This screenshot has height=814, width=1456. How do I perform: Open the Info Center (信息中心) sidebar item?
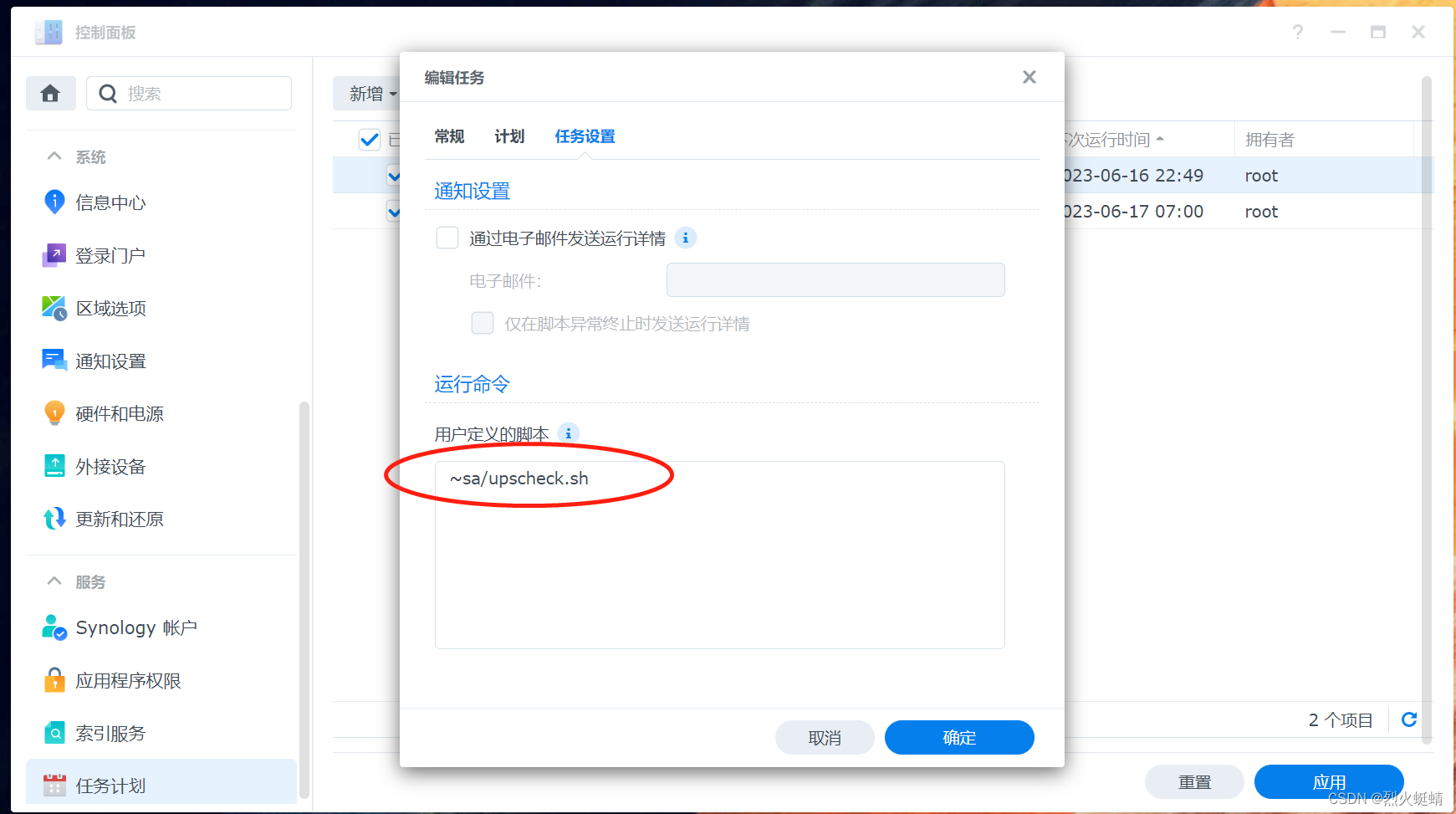click(161, 202)
